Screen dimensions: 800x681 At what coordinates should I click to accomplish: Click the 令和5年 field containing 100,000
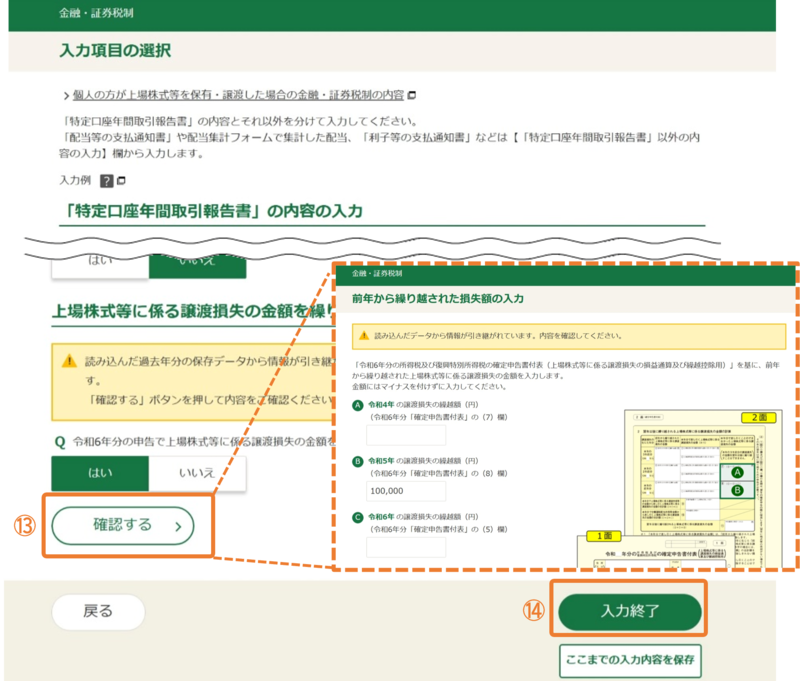click(406, 491)
